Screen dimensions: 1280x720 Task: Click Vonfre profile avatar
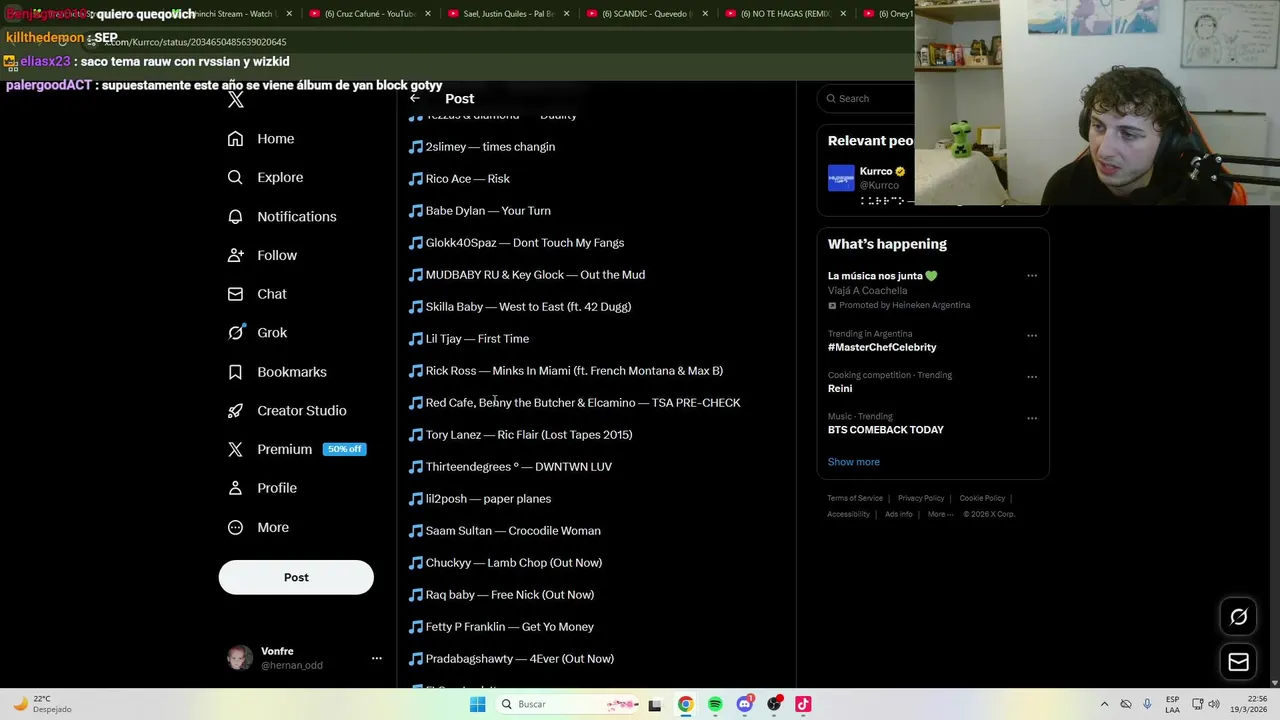click(240, 658)
